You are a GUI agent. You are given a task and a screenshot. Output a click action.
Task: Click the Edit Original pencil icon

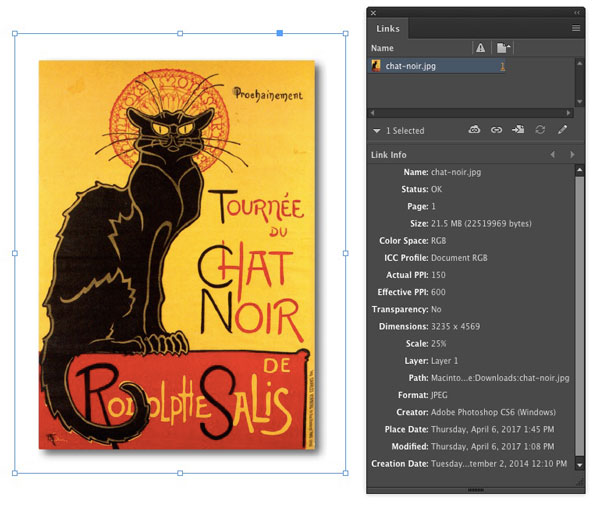click(x=562, y=130)
